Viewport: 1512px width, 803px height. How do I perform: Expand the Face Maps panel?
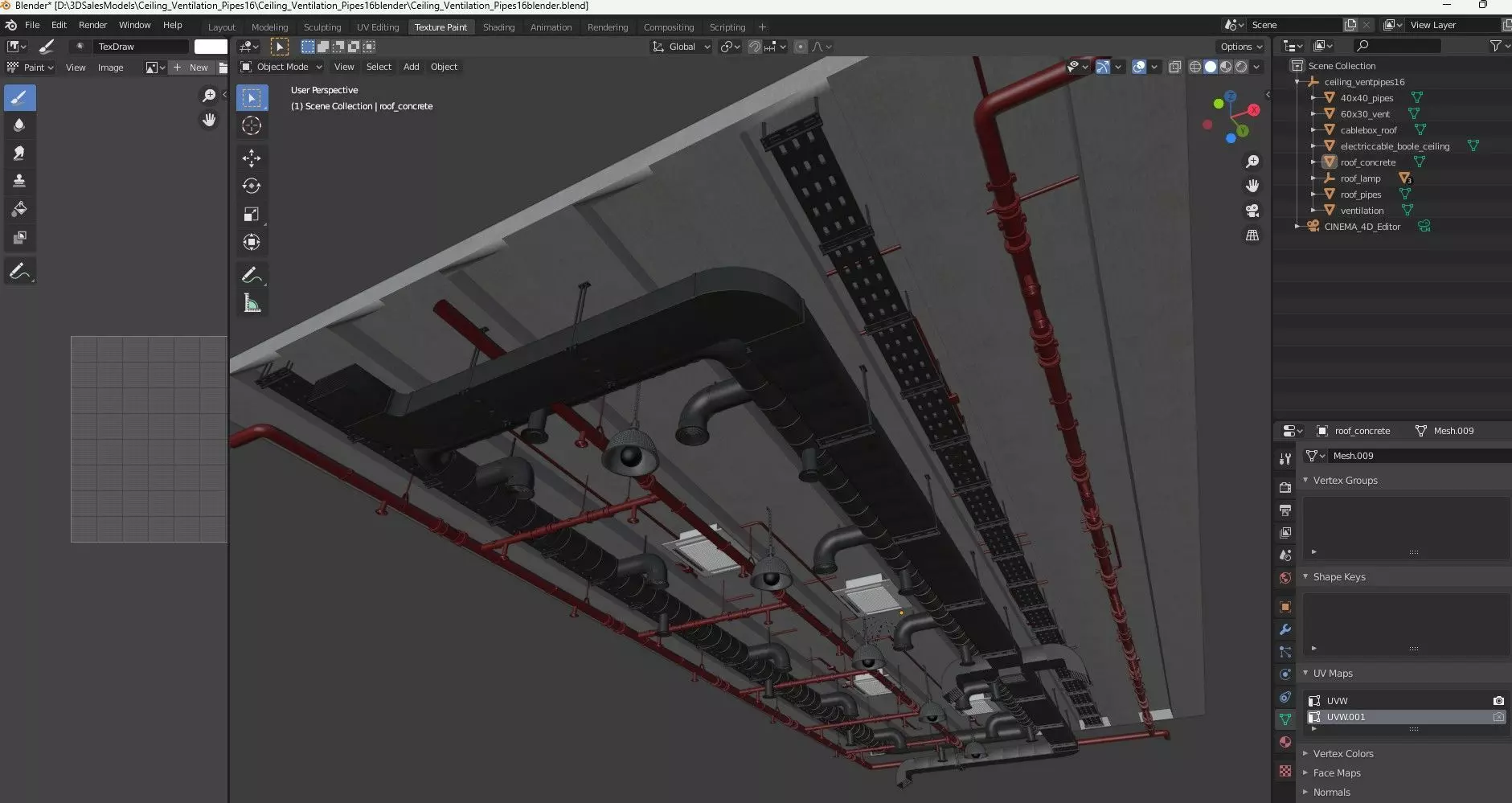point(1305,772)
